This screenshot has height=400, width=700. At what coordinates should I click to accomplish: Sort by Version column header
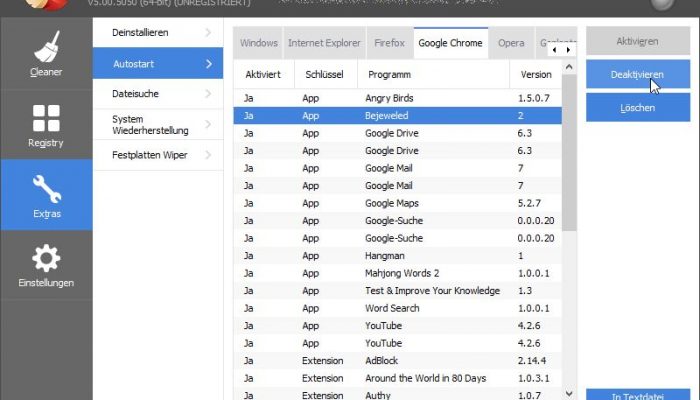coord(536,75)
